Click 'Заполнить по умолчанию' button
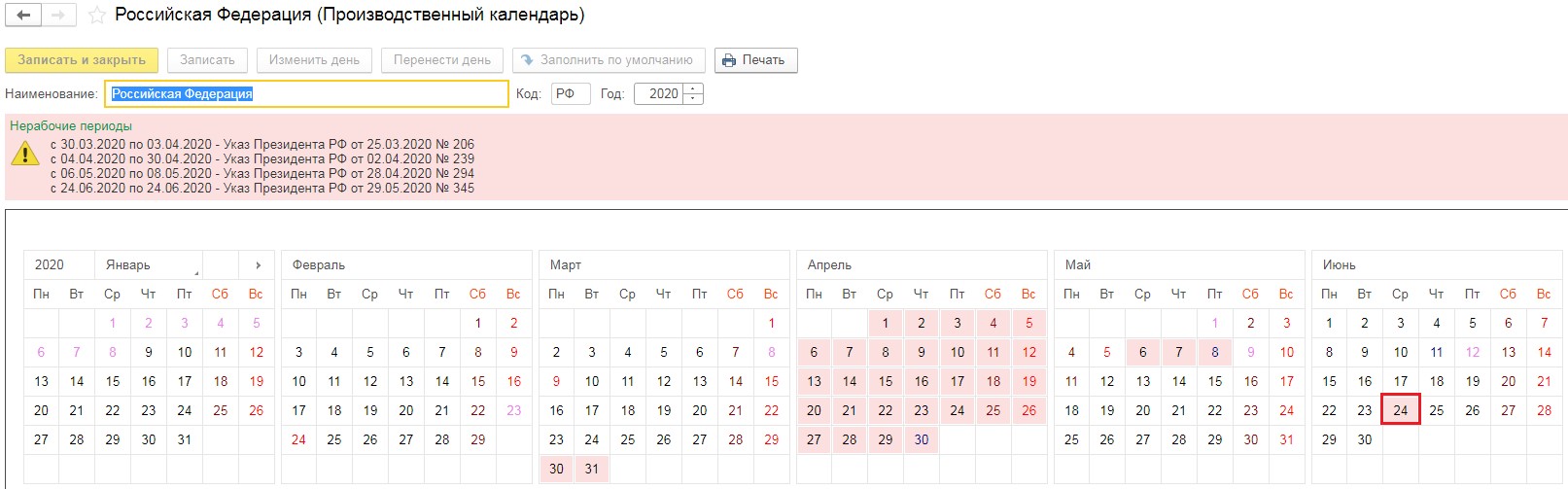 607,60
